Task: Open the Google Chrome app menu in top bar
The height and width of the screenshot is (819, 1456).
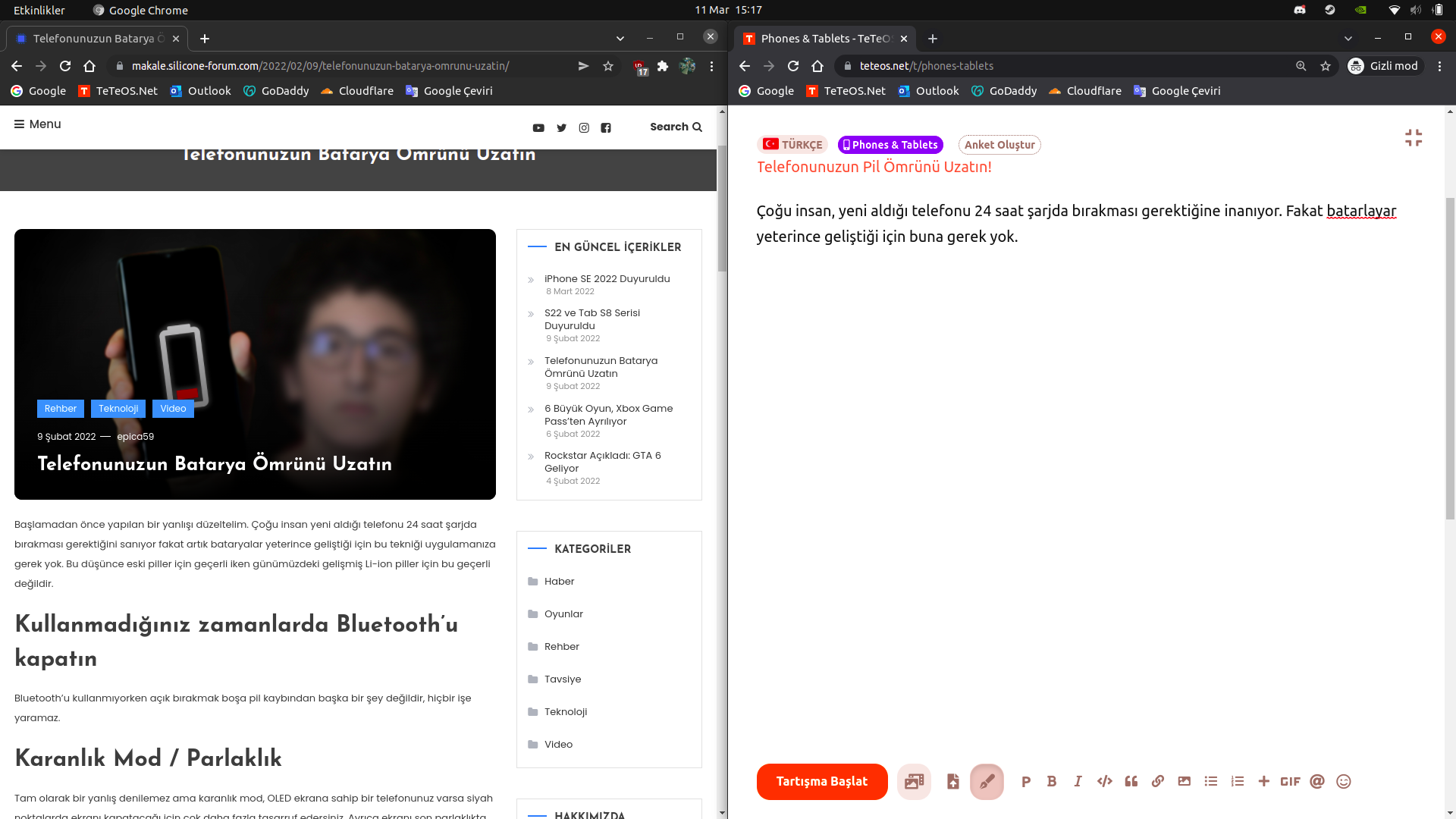Action: [x=140, y=10]
